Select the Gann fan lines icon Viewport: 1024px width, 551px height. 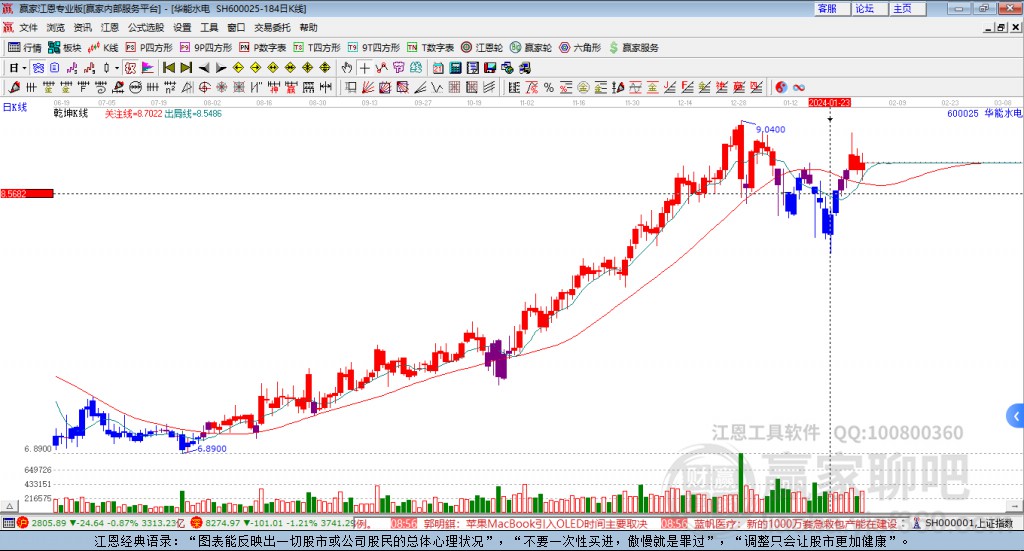[368, 87]
